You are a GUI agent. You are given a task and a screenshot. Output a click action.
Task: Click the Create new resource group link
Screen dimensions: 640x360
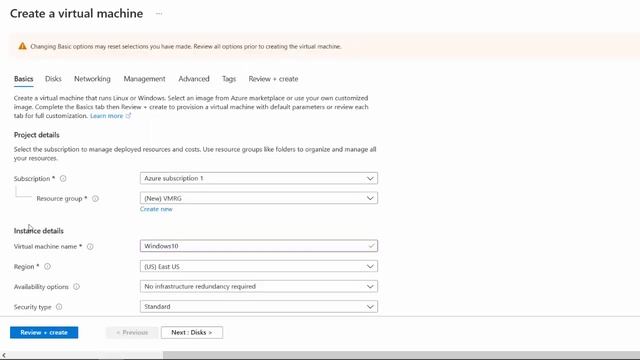[x=156, y=209]
